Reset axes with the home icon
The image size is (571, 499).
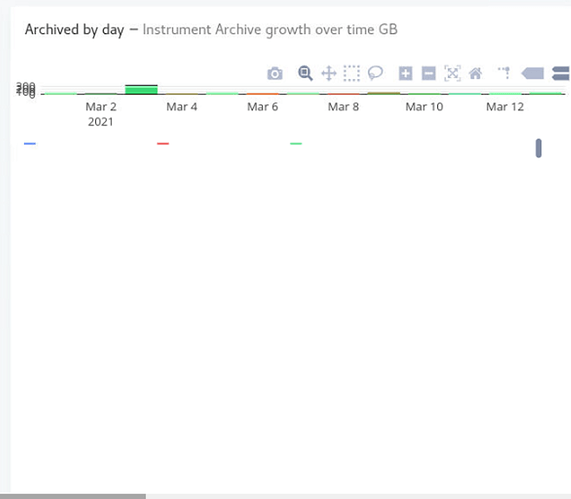(x=475, y=74)
